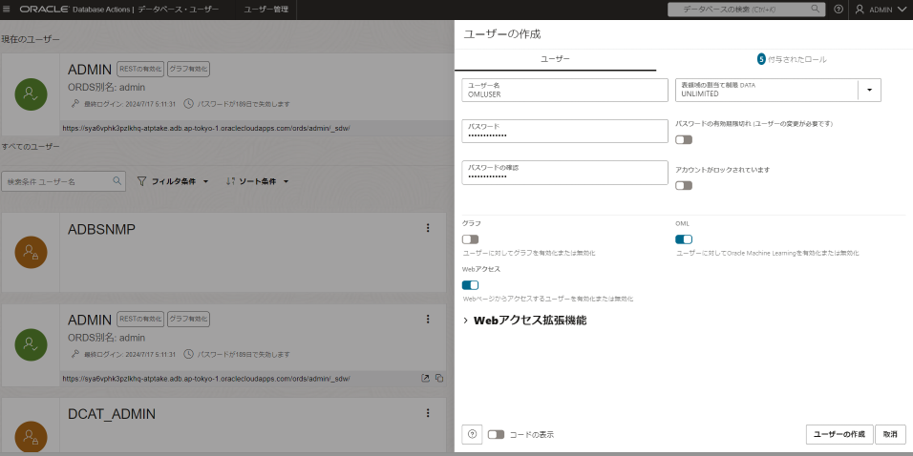Click the open-in-new-window icon by ADMIN URL

click(x=425, y=378)
